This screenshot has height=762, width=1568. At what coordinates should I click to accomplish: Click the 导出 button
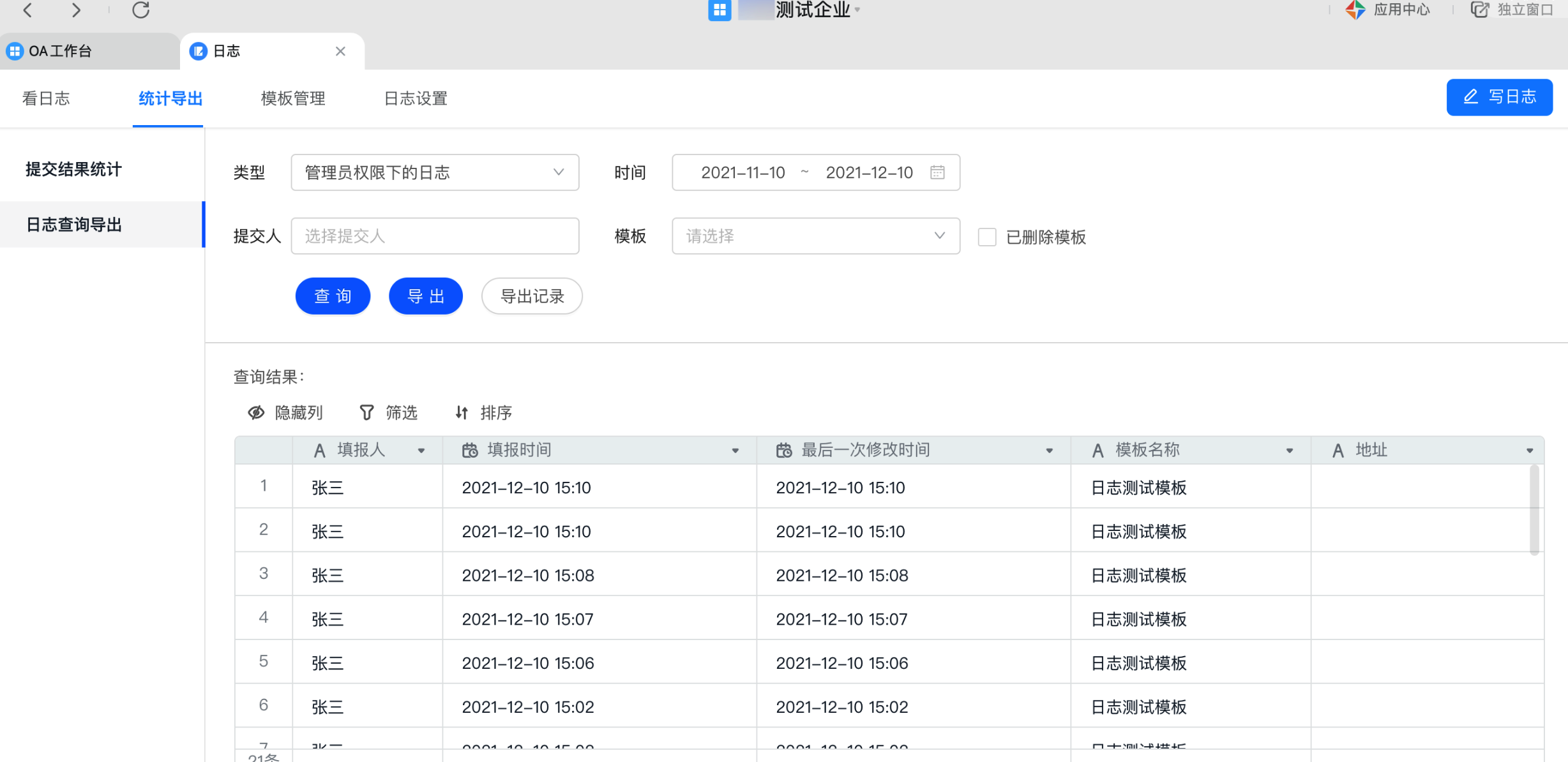(x=426, y=296)
